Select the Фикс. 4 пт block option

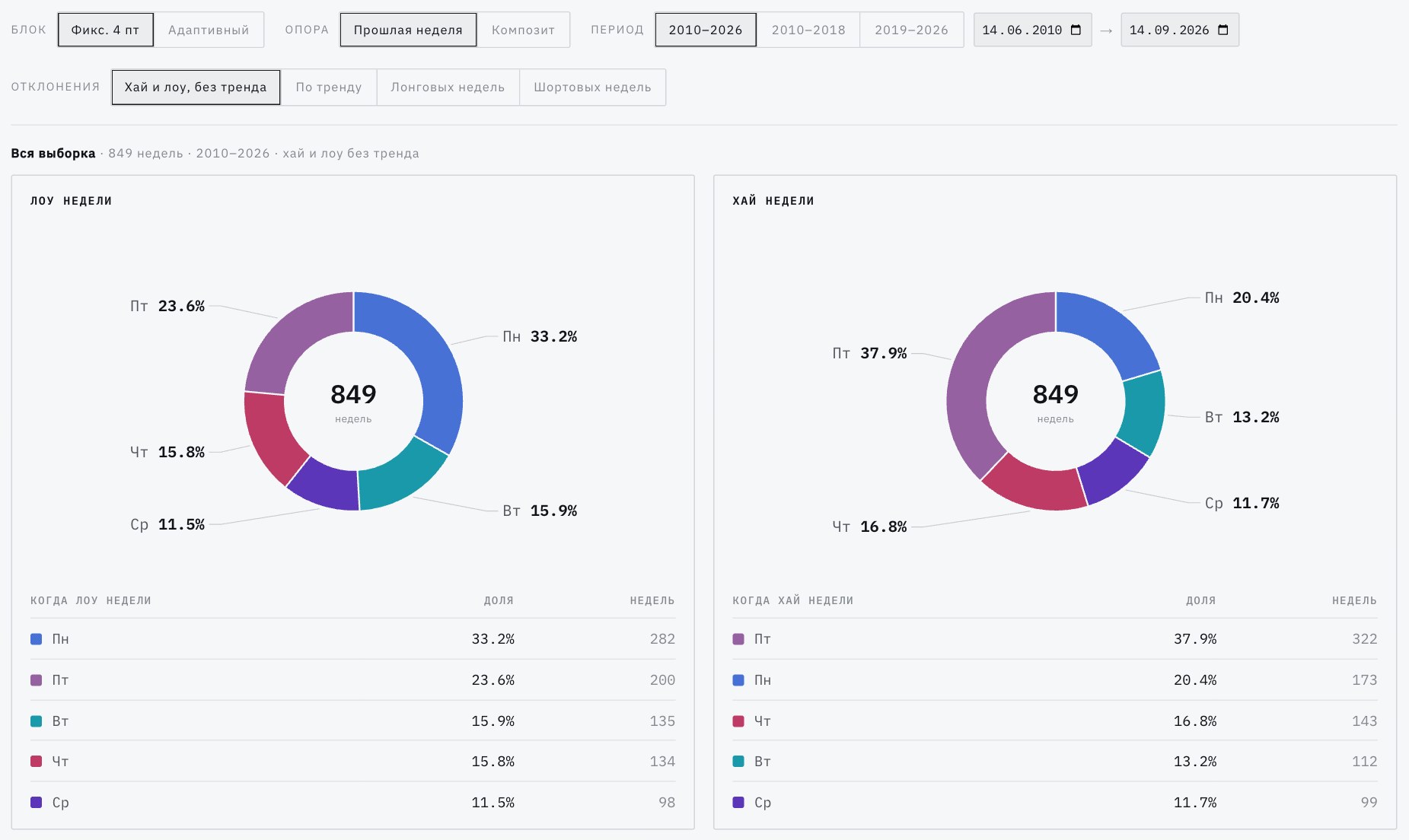[x=106, y=30]
